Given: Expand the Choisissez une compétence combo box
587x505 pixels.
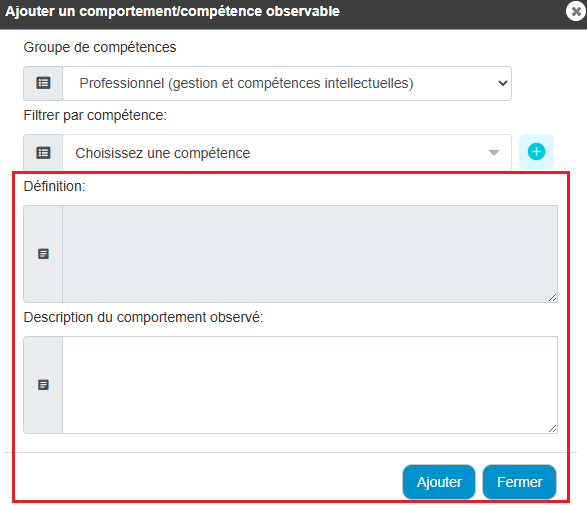Looking at the screenshot, I should pyautogui.click(x=287, y=153).
